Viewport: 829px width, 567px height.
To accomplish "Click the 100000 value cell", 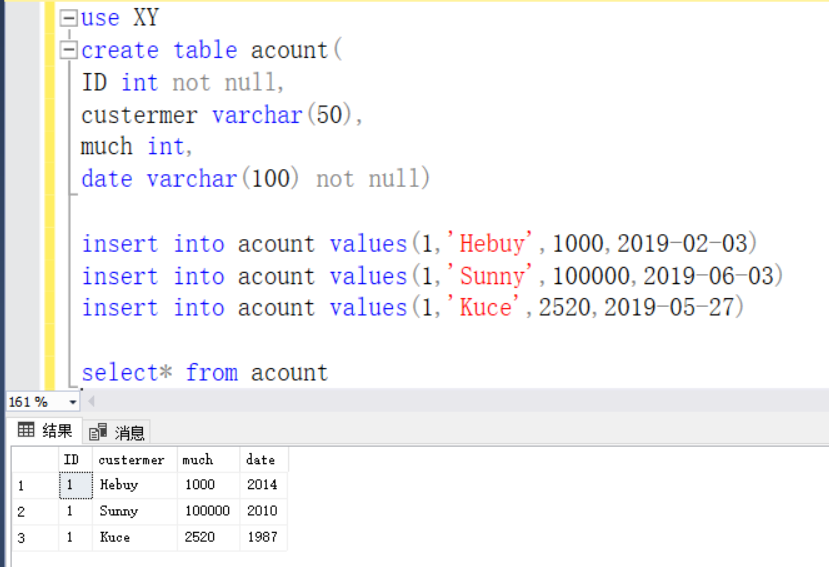I will 208,511.
